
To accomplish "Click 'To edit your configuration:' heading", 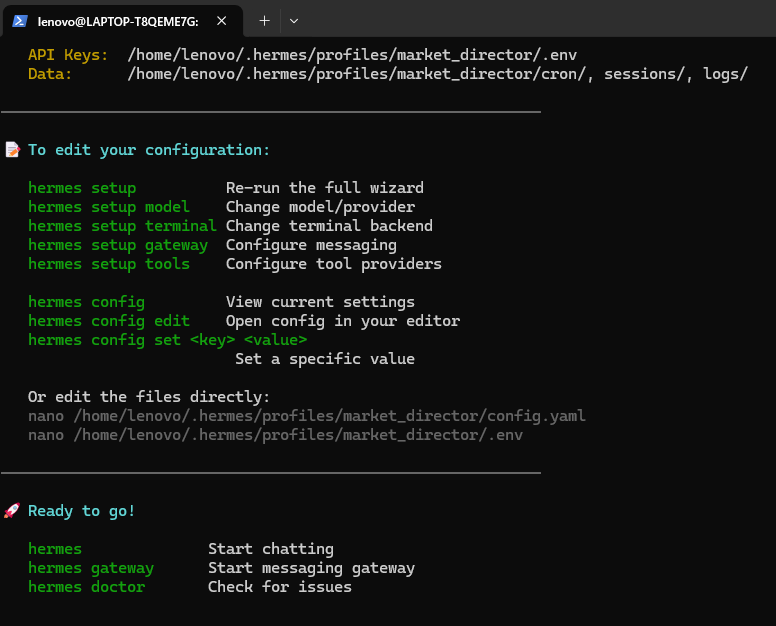I will 149,150.
